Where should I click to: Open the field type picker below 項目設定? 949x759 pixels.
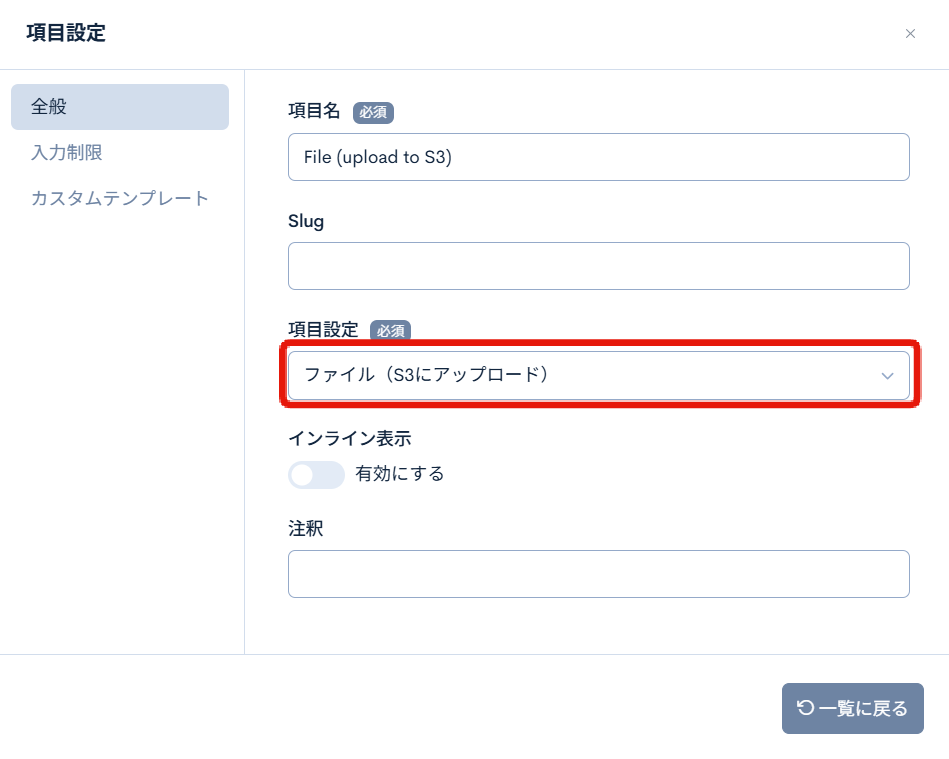click(598, 376)
